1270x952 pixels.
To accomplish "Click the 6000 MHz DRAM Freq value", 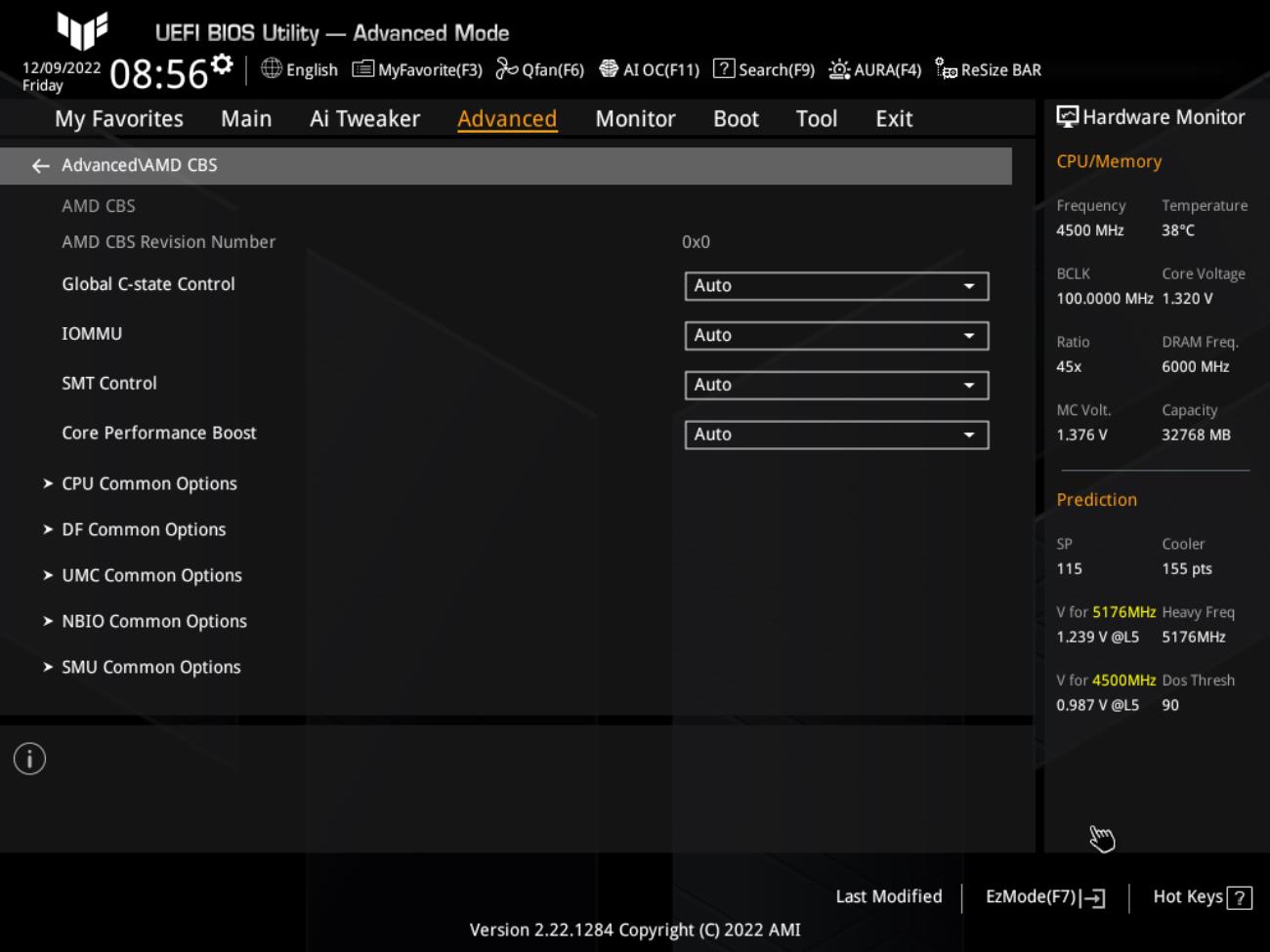I will 1196,367.
